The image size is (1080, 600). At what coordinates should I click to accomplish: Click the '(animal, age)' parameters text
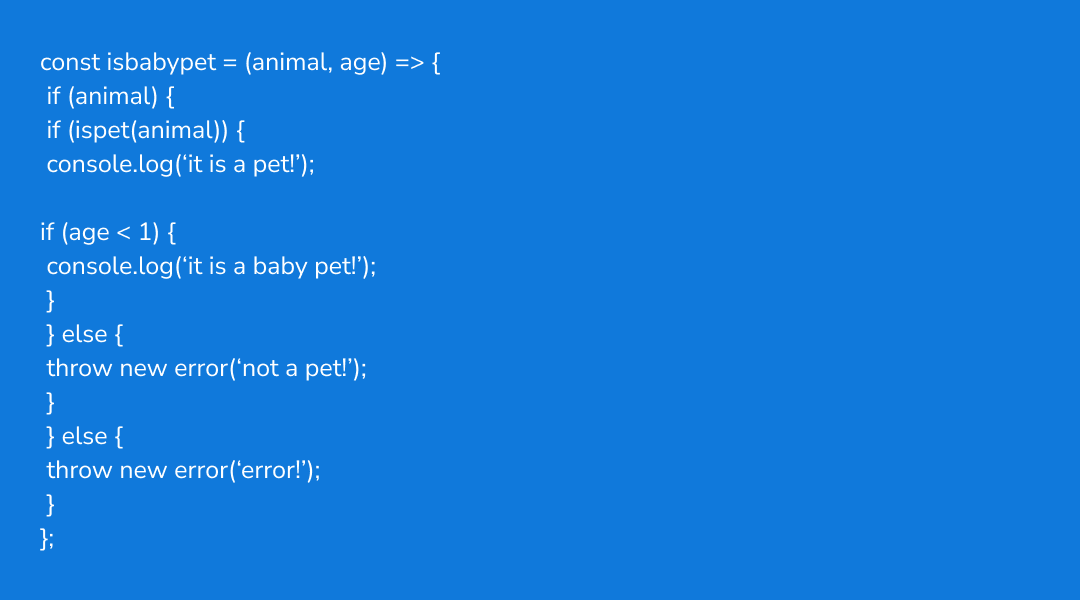[x=315, y=63]
